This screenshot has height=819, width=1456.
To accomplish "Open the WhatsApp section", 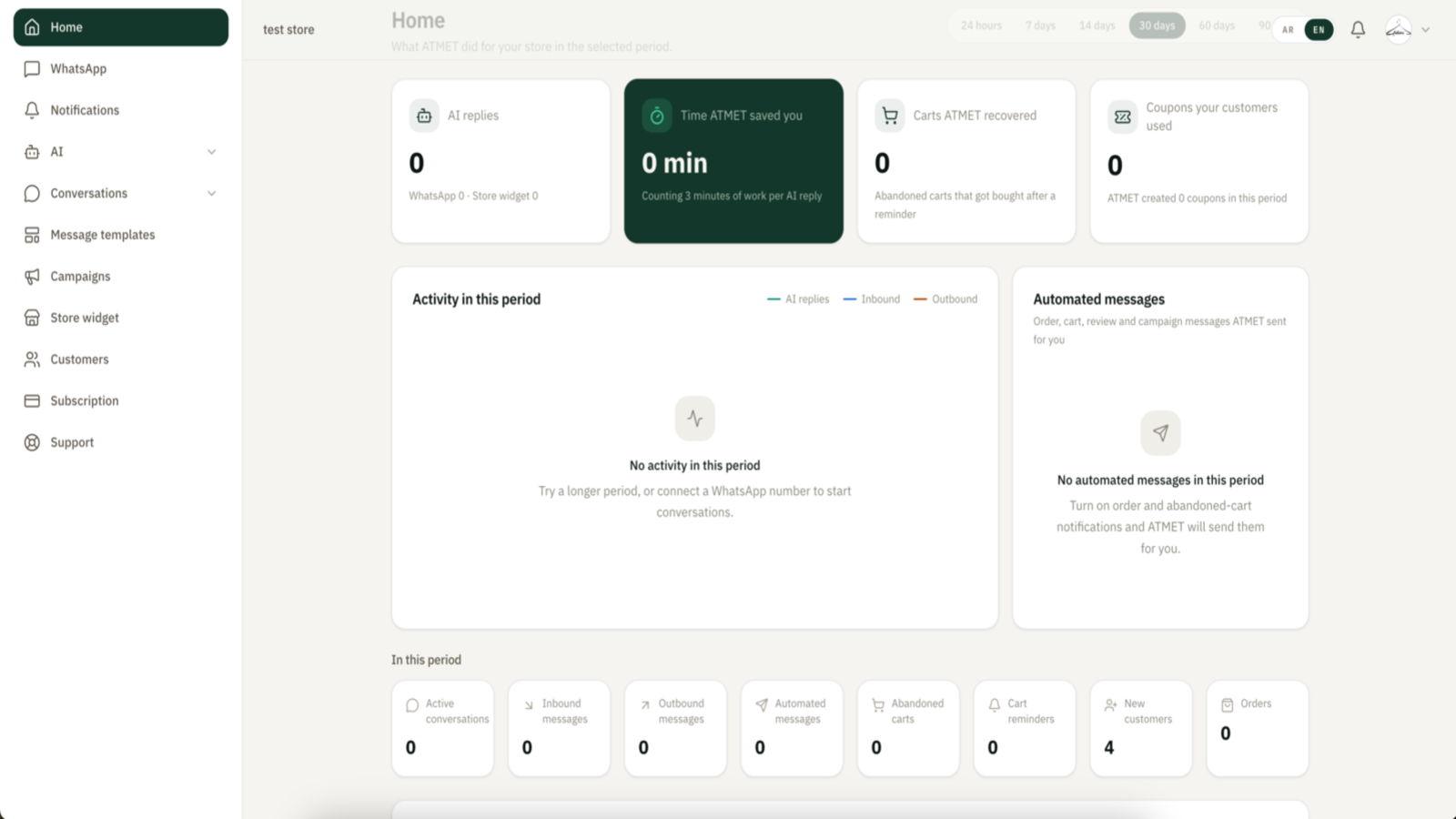I will pyautogui.click(x=121, y=69).
